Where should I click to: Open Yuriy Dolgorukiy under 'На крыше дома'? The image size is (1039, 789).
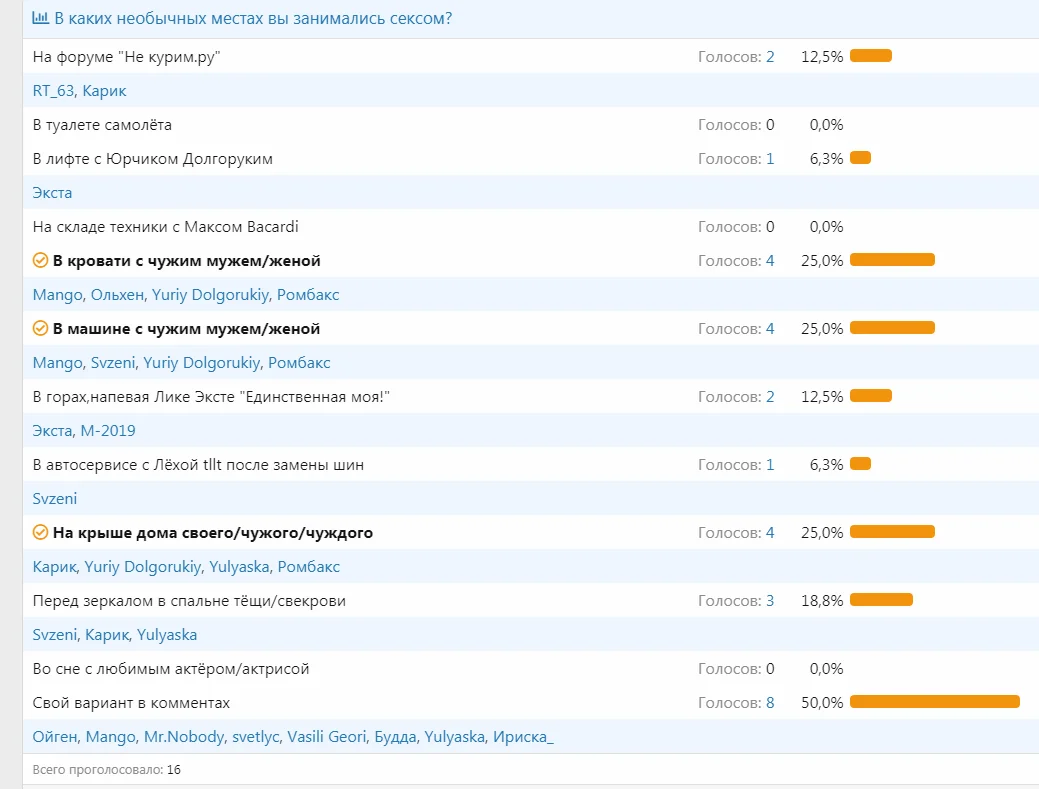[x=142, y=567]
